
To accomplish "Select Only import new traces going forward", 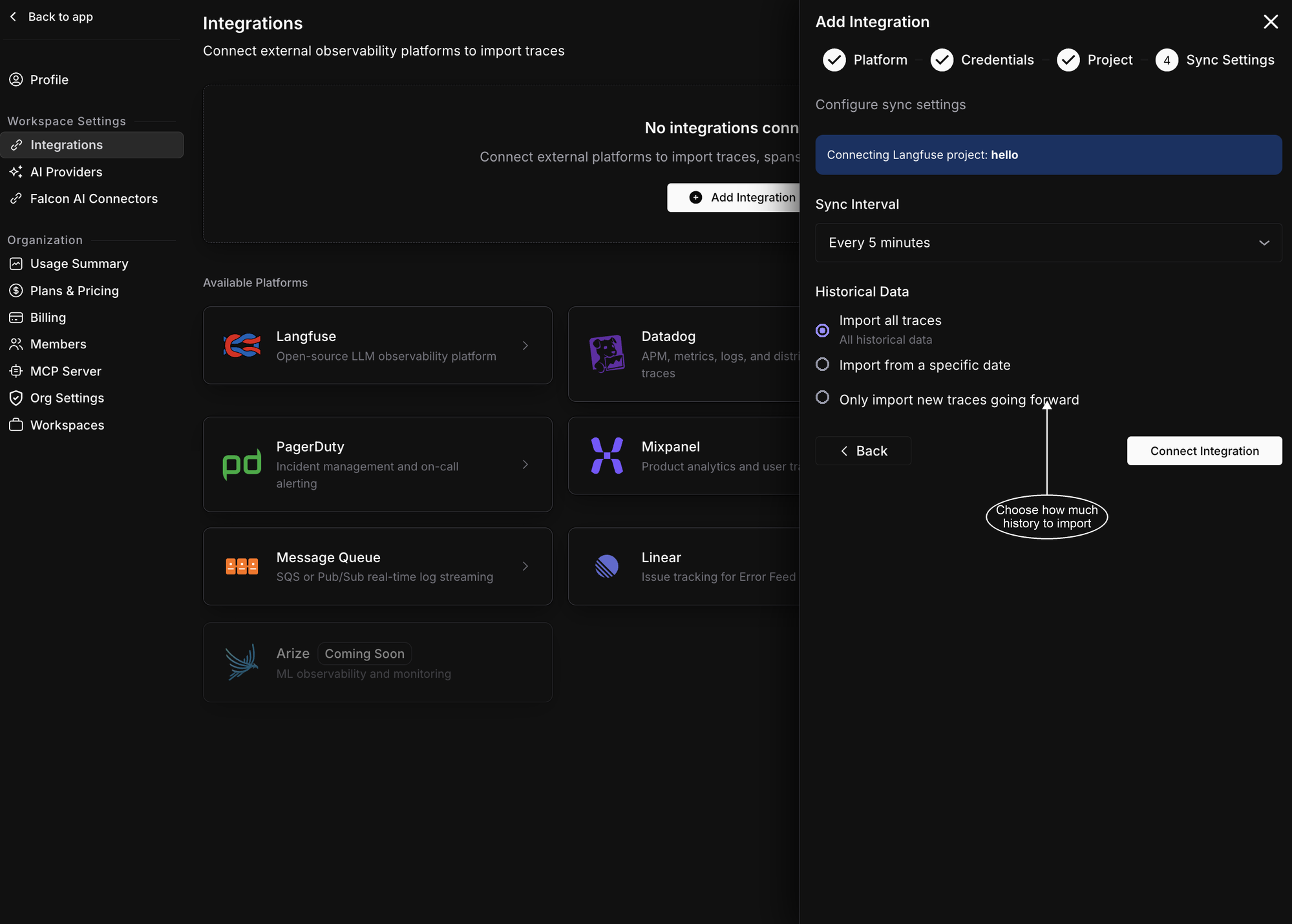I will click(822, 397).
